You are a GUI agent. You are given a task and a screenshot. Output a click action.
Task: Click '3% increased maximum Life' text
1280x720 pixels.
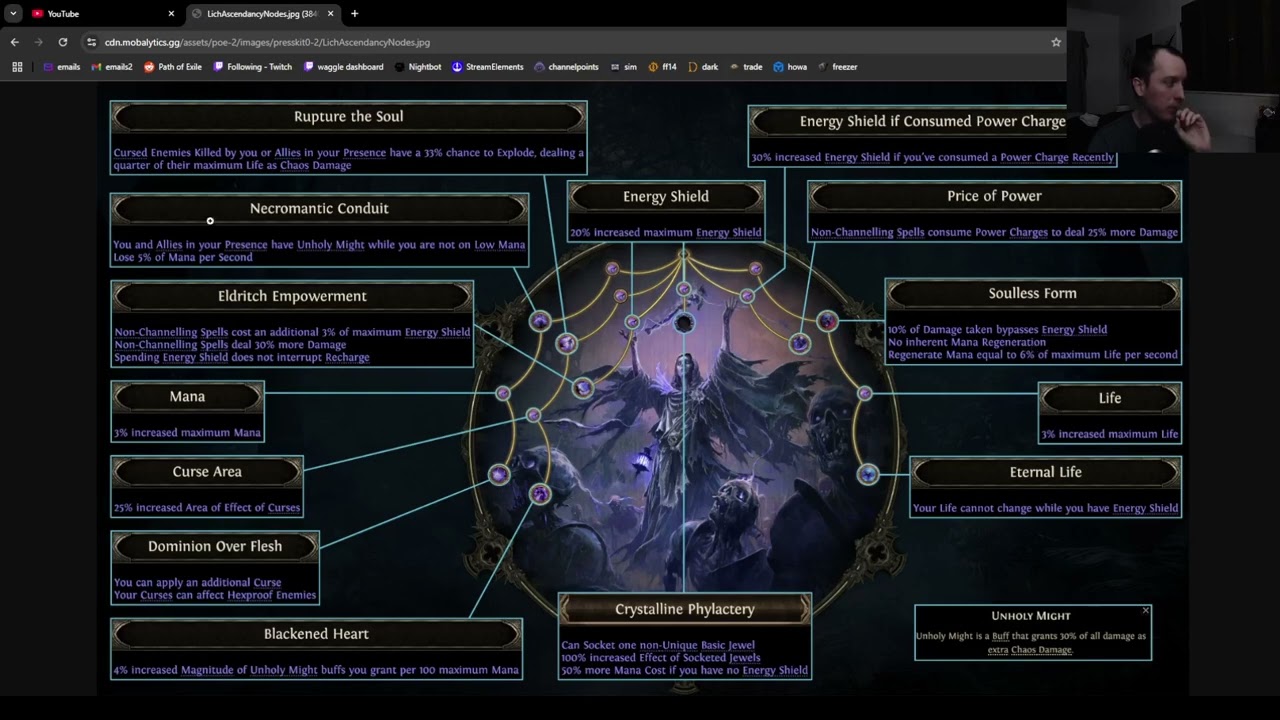1110,434
